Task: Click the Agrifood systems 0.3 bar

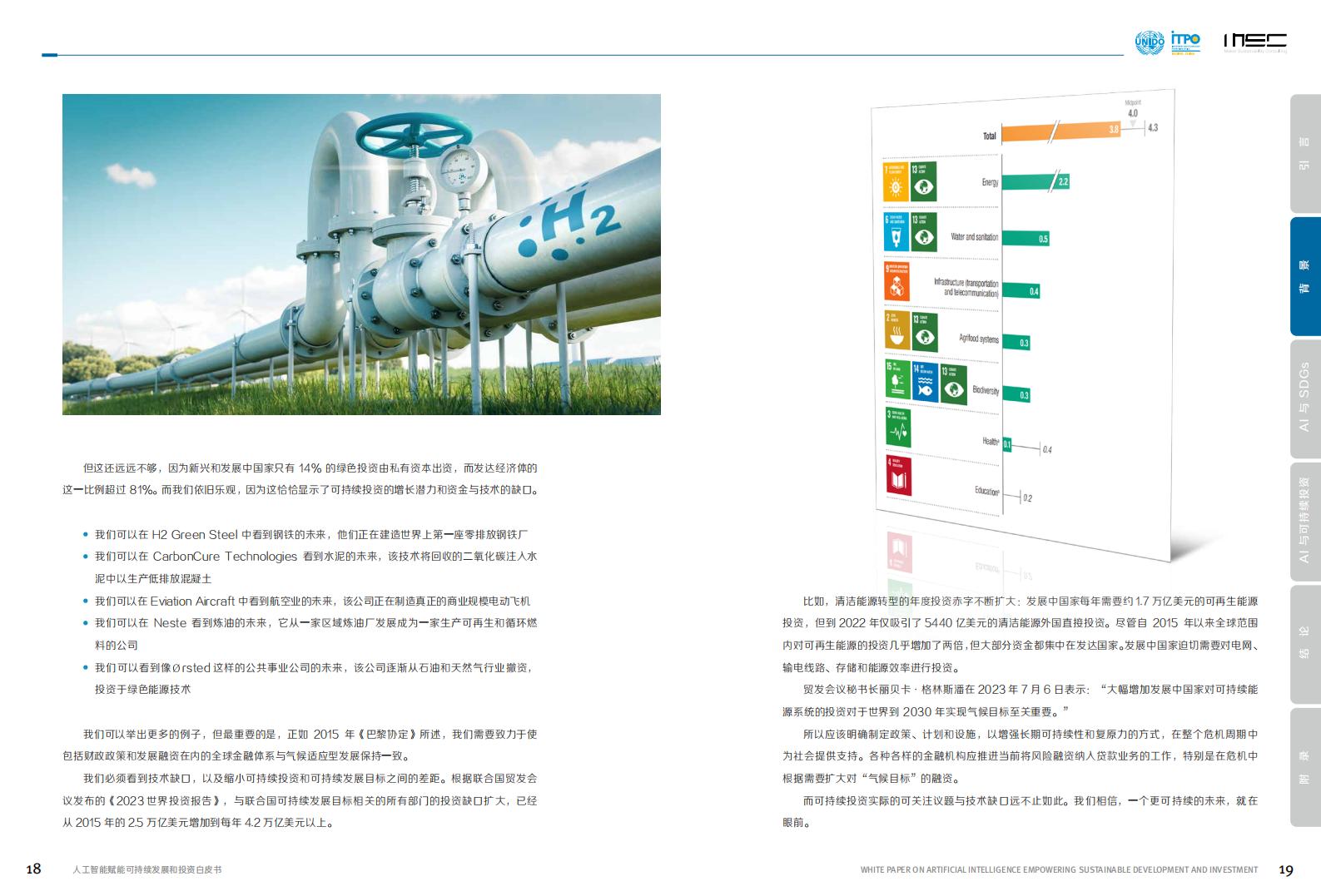Action: coord(1016,341)
